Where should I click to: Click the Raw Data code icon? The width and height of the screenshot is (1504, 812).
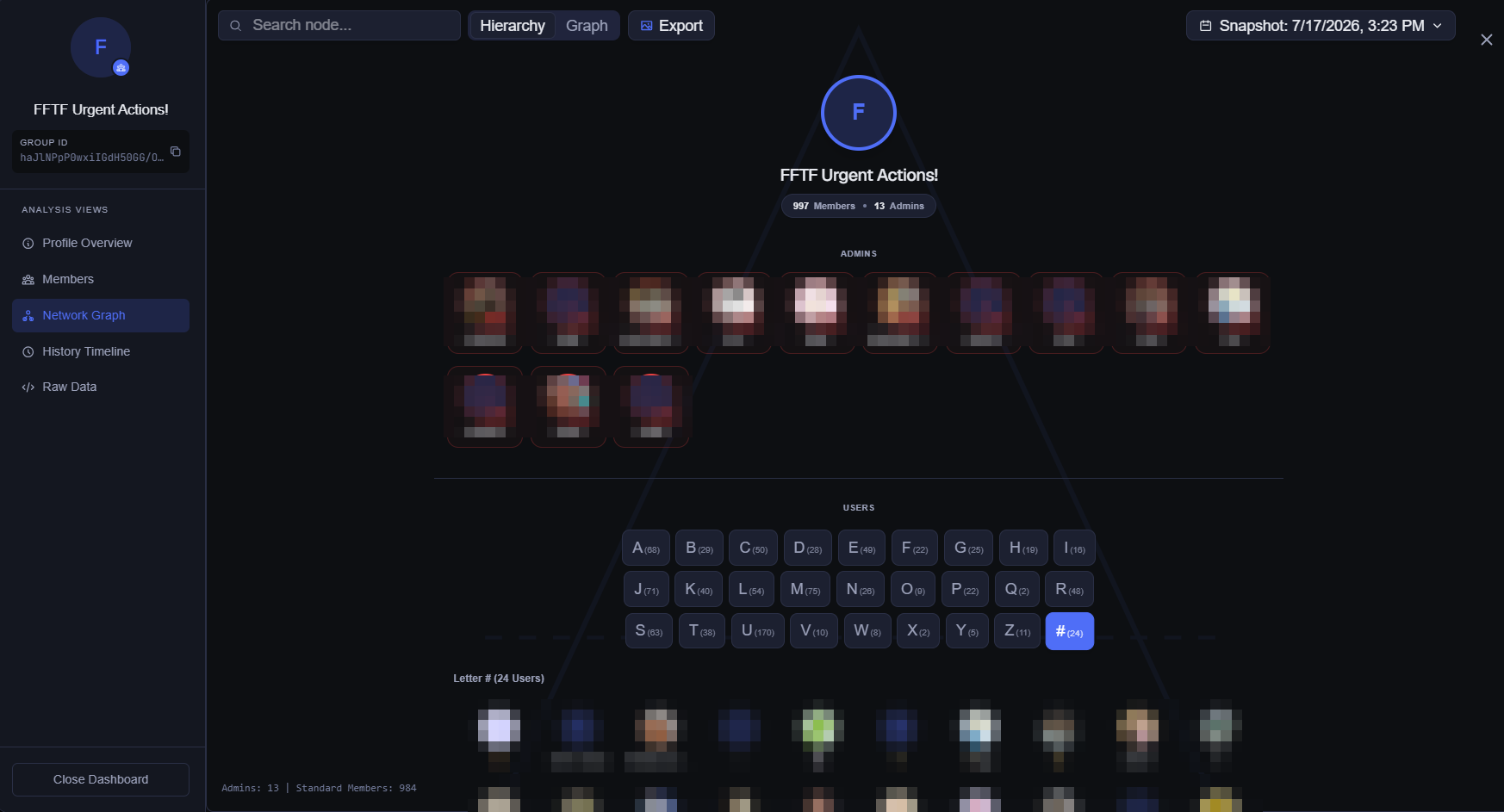(x=28, y=387)
